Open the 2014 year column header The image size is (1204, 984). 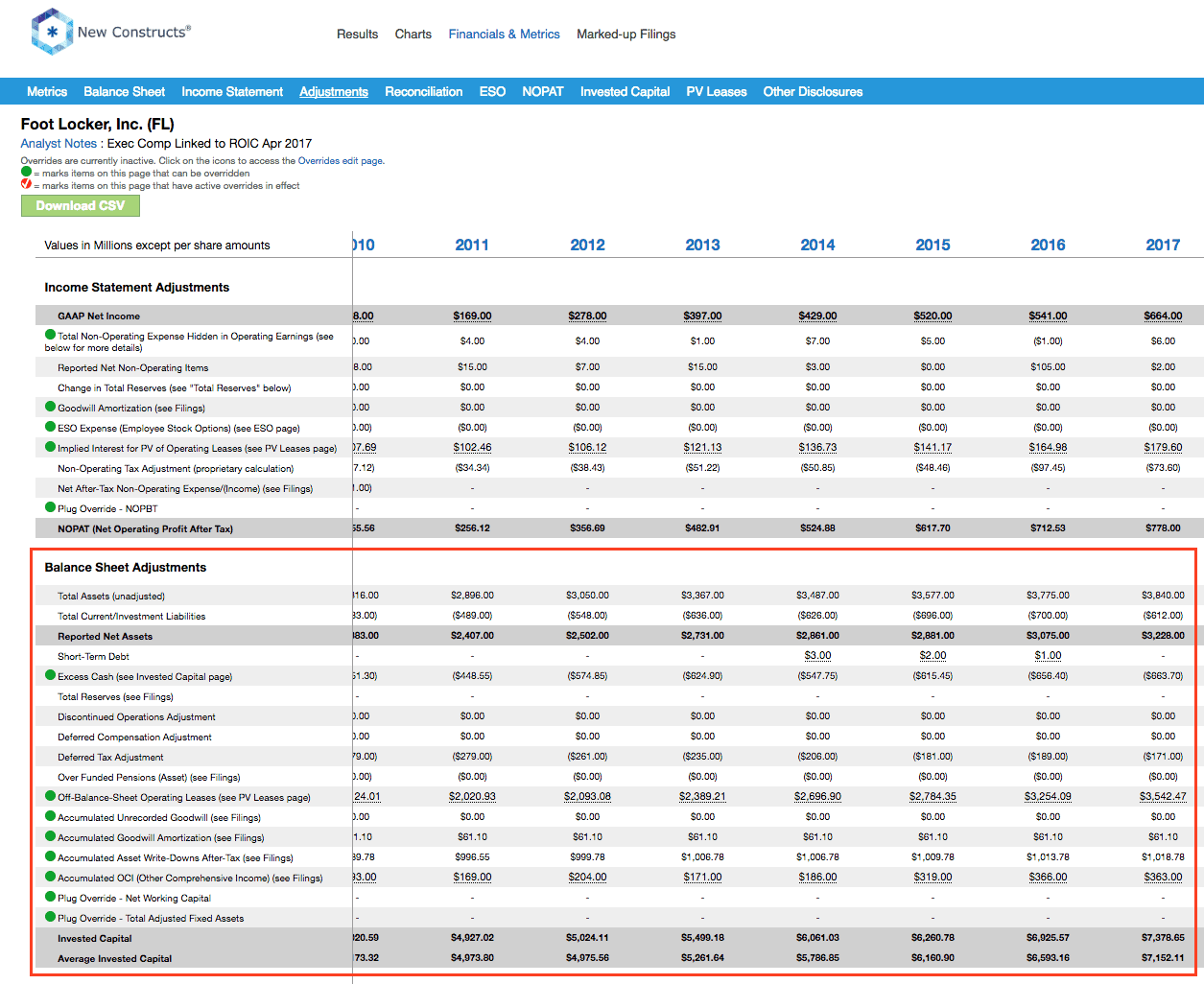point(818,245)
